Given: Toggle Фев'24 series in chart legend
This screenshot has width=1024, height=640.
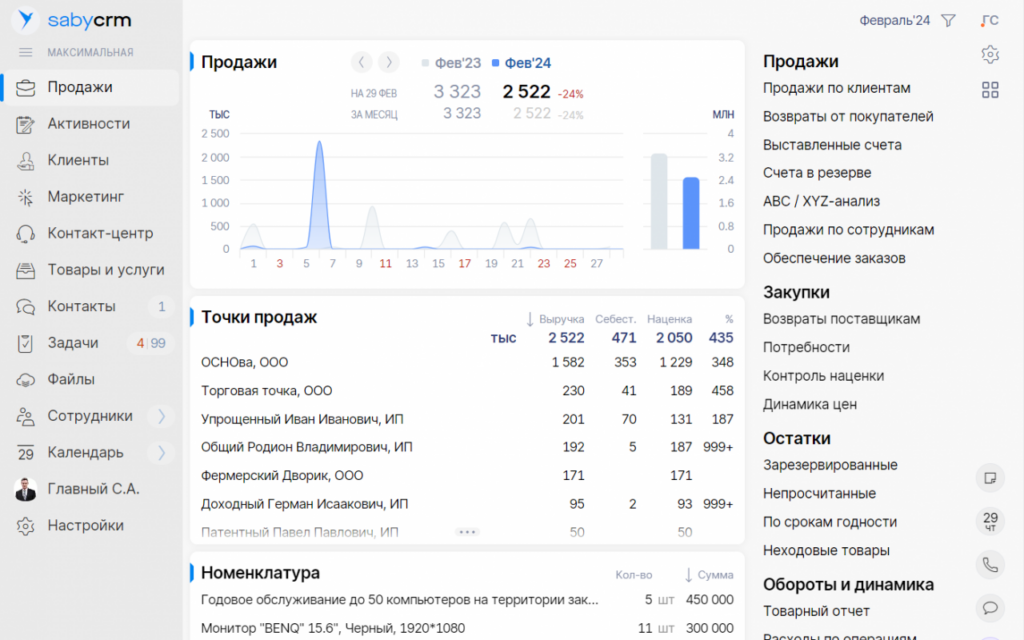Looking at the screenshot, I should 521,63.
